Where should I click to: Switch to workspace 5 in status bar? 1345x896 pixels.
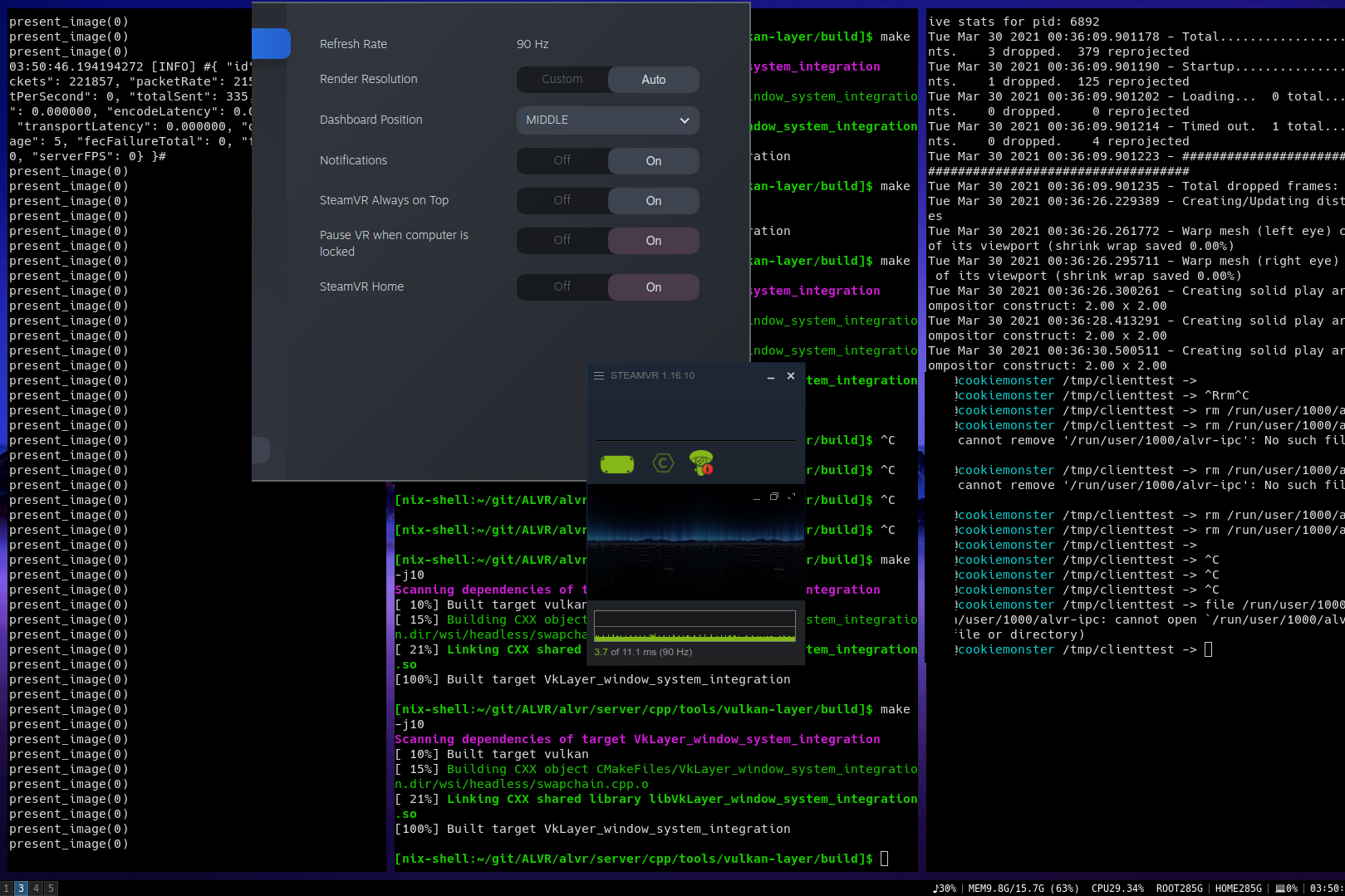[51, 889]
